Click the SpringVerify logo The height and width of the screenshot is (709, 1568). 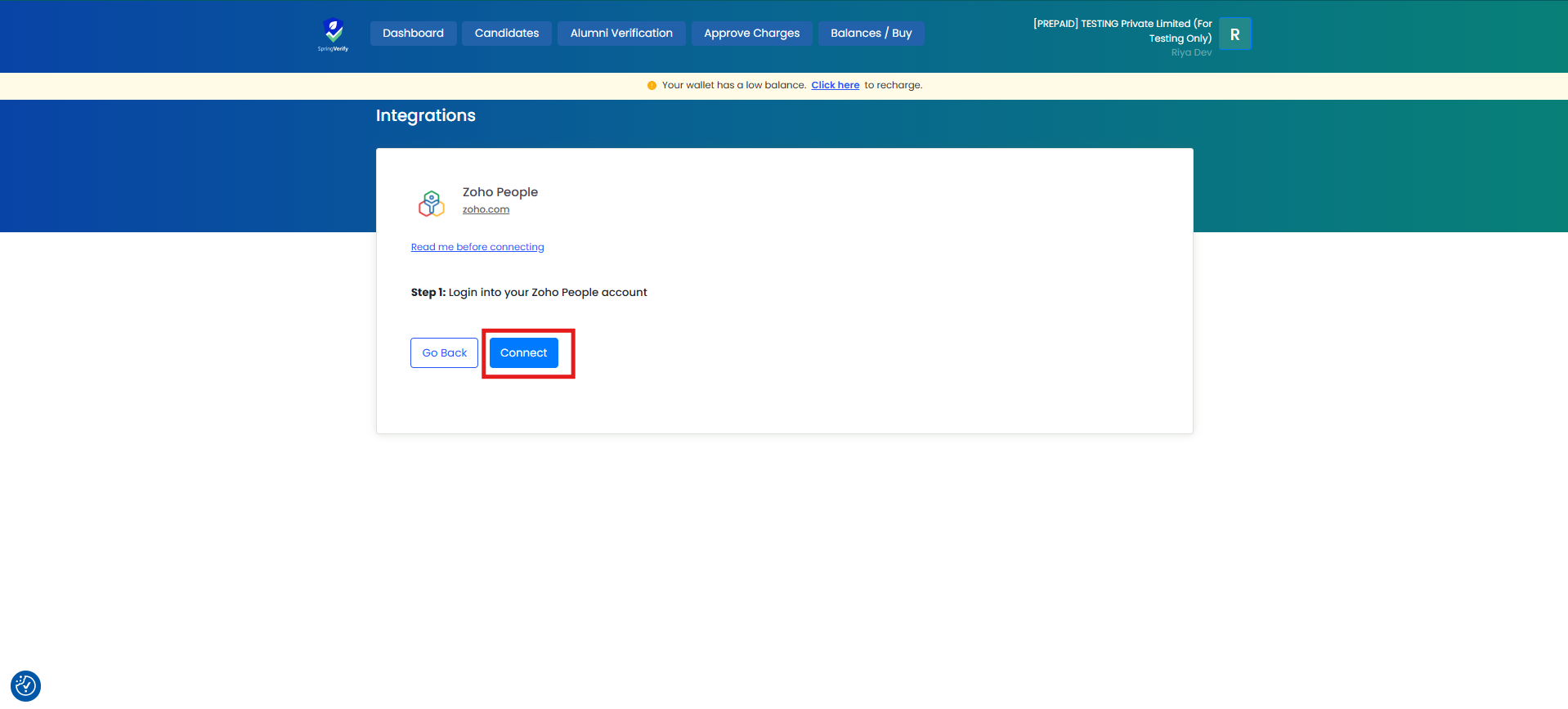pos(333,35)
